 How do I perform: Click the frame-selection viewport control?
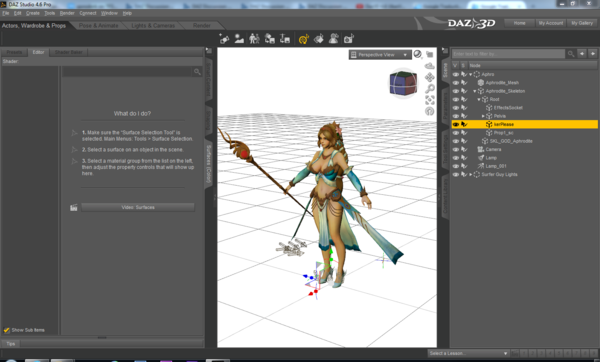click(x=430, y=100)
